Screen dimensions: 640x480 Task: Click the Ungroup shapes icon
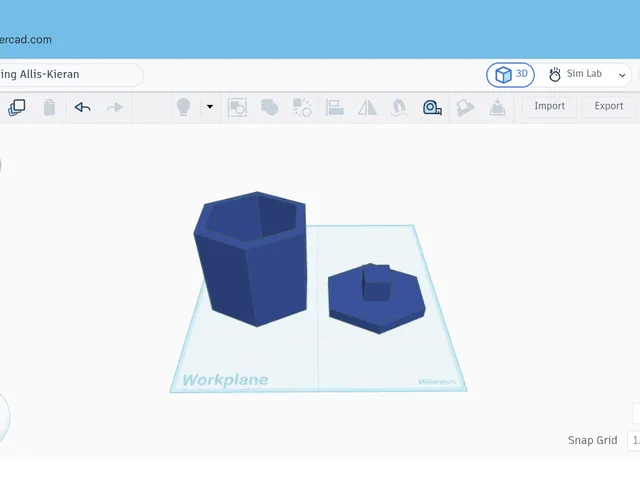pyautogui.click(x=302, y=107)
